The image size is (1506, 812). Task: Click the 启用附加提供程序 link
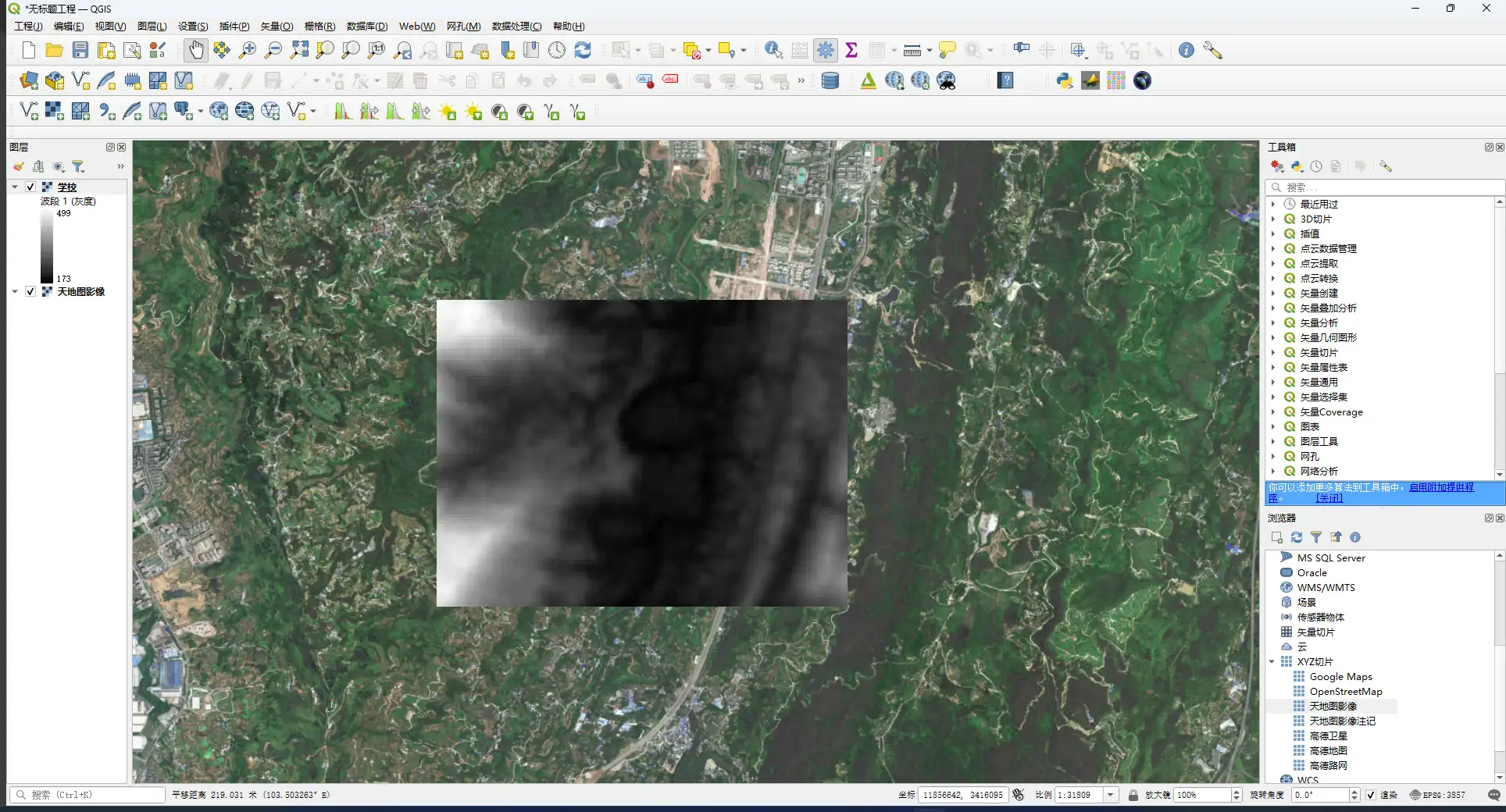[x=1441, y=487]
